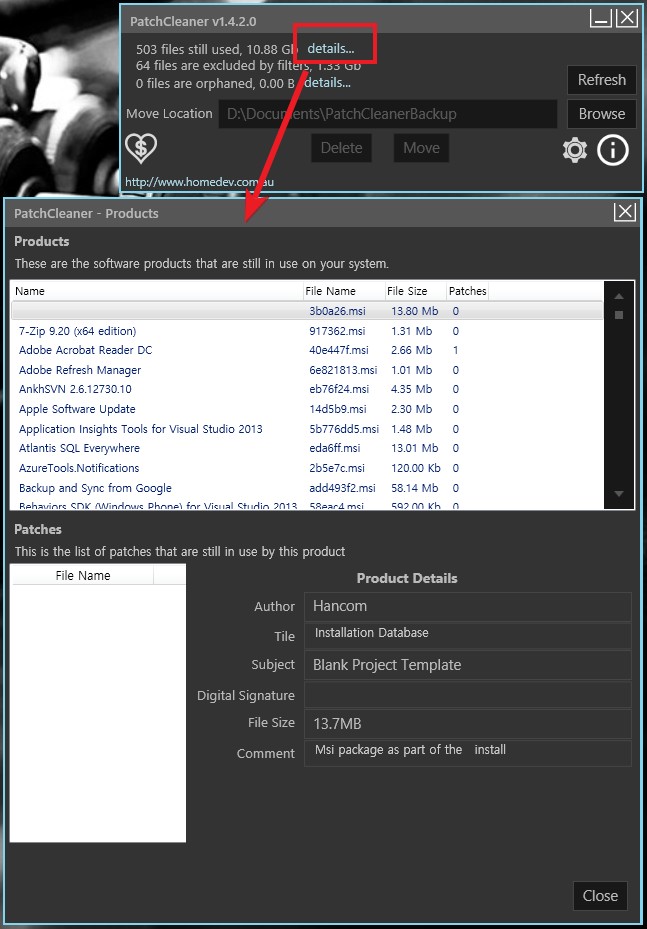Close the Products window with X
This screenshot has width=647, height=929.
point(625,212)
